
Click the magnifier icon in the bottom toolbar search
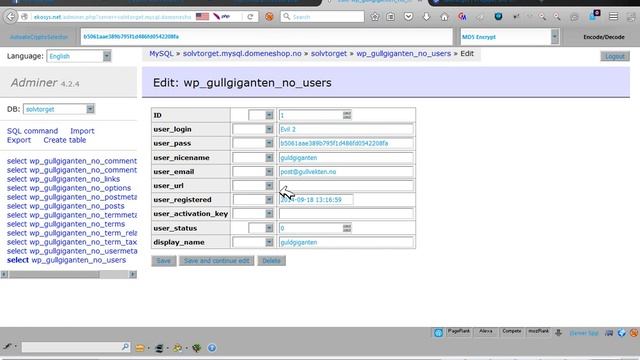tap(125, 347)
